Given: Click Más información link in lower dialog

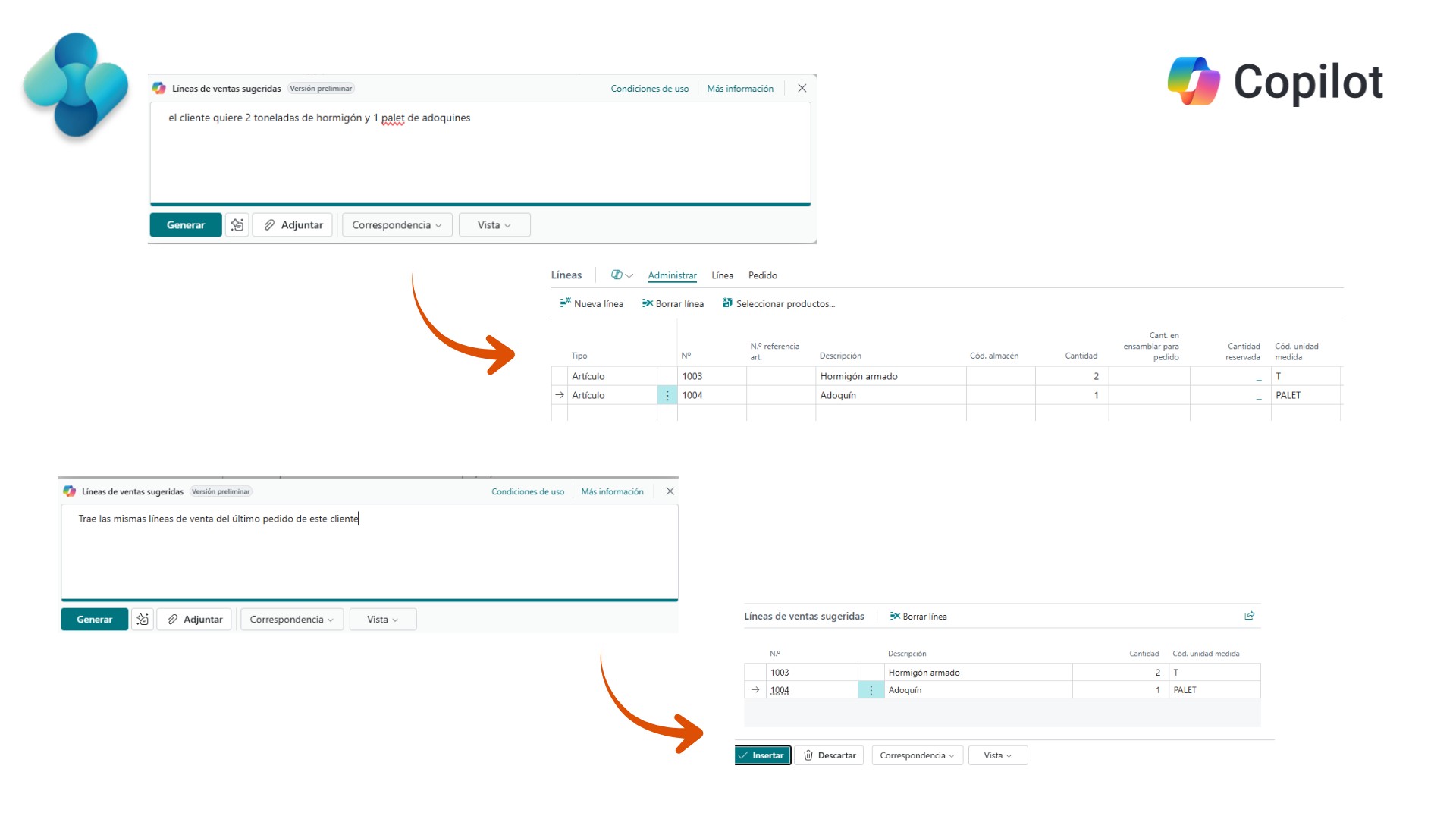Looking at the screenshot, I should [612, 491].
